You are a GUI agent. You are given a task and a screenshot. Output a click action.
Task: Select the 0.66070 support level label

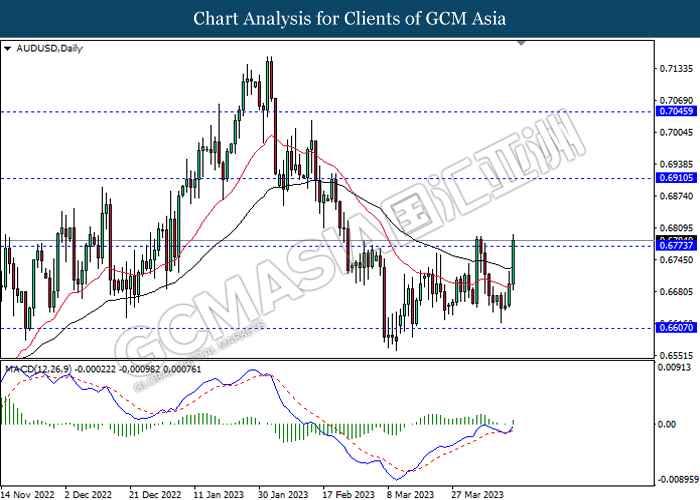click(x=676, y=328)
